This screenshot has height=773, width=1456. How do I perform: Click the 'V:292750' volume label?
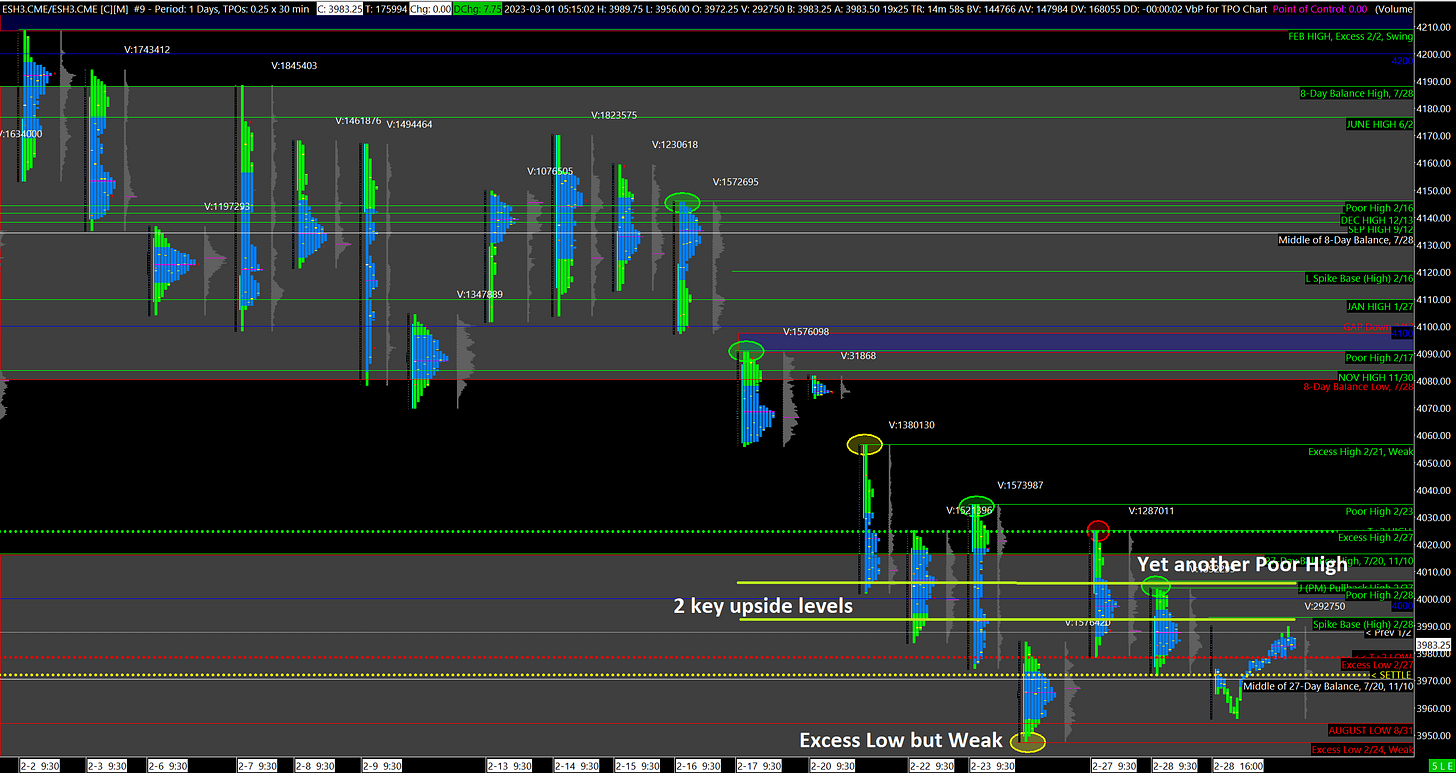click(1325, 606)
